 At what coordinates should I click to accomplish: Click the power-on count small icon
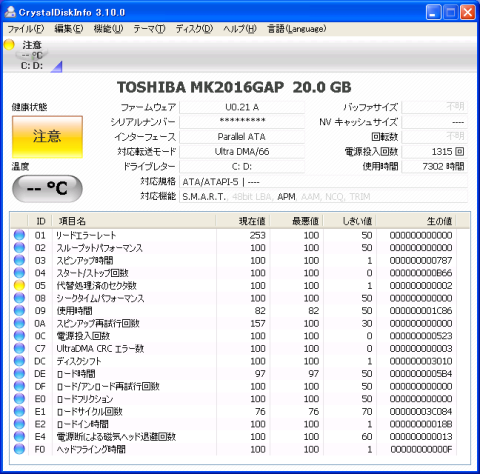[x=460, y=152]
